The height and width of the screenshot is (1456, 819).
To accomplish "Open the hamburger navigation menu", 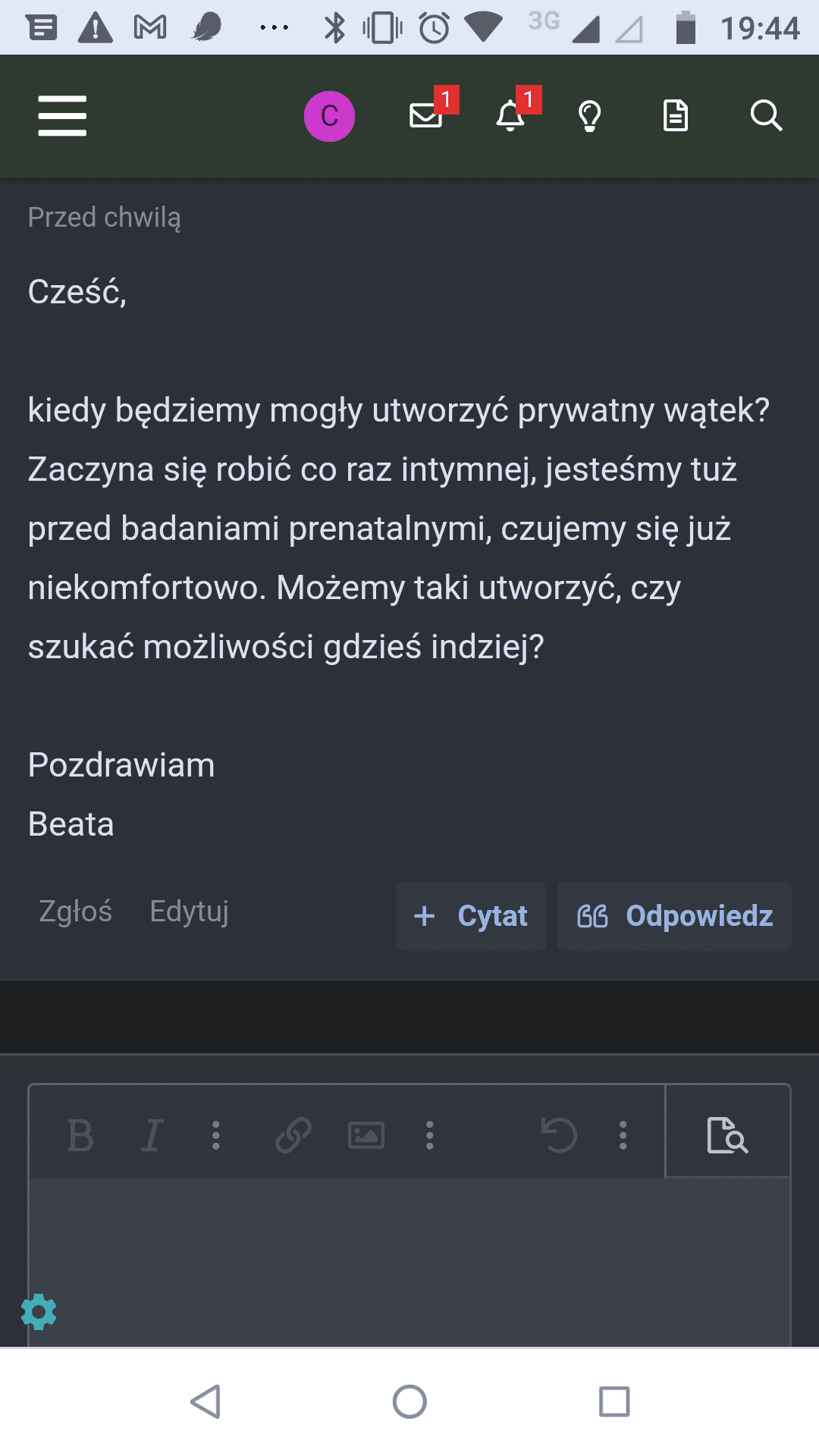I will [x=62, y=116].
